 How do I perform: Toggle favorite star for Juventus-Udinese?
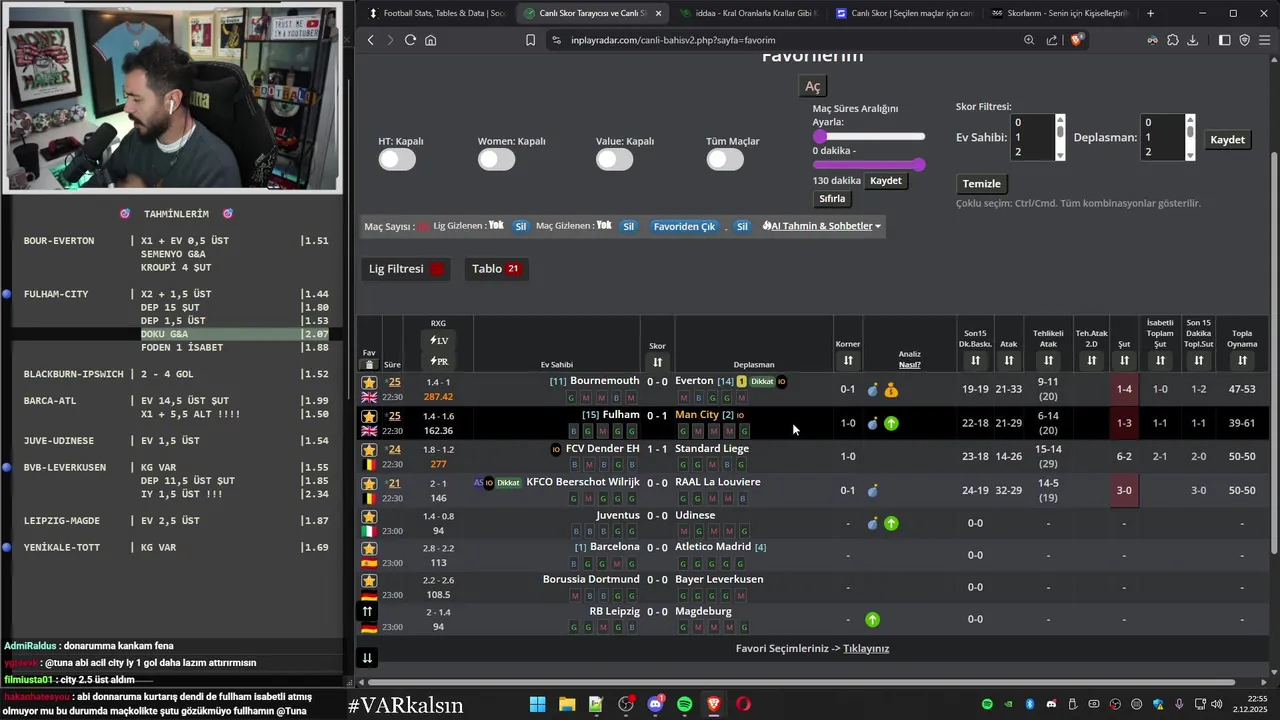click(369, 517)
